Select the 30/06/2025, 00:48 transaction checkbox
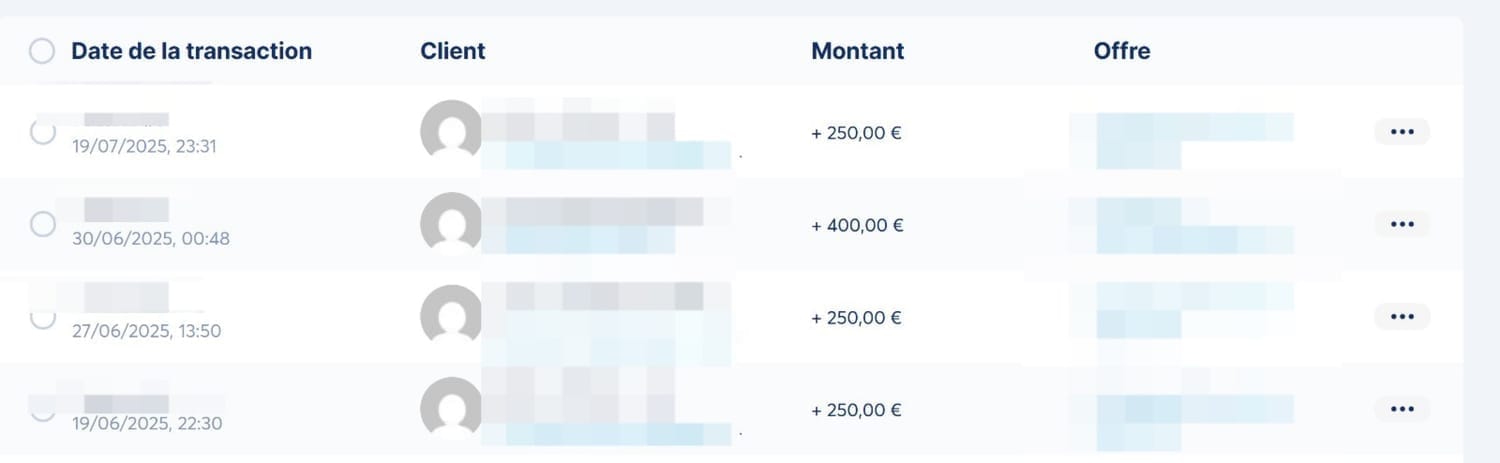1500x463 pixels. tap(42, 224)
